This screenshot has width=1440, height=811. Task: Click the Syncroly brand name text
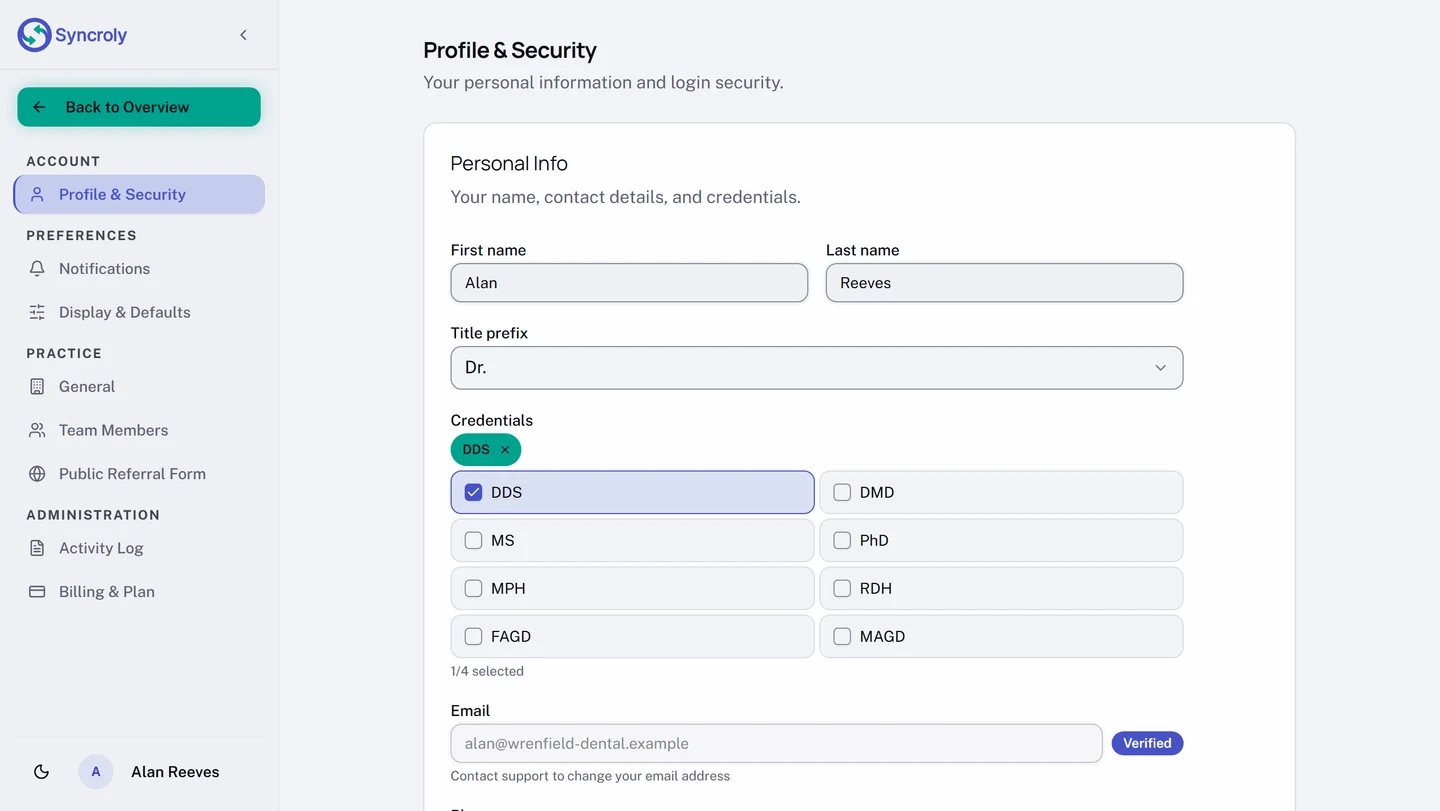91,35
